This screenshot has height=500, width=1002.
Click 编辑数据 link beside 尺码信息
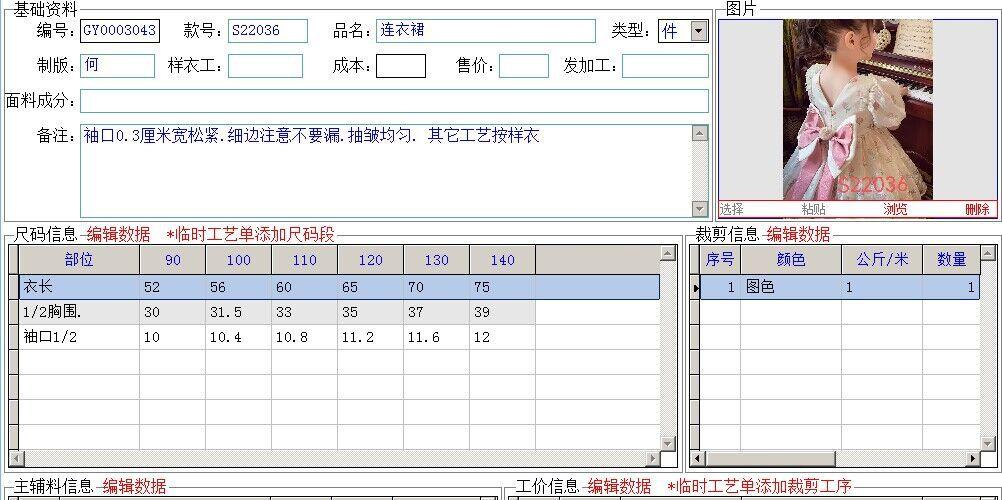tap(119, 235)
